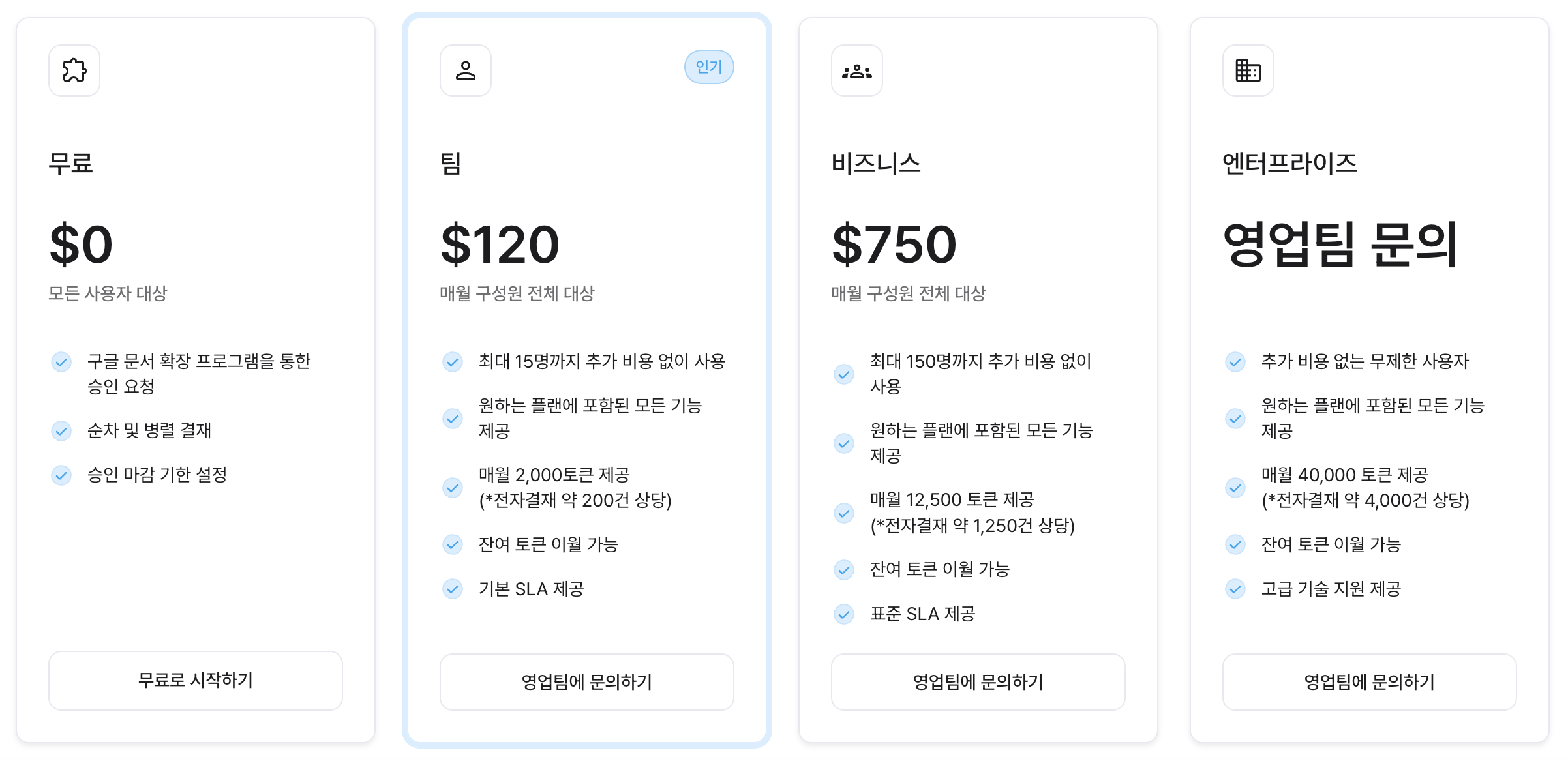The image size is (1568, 759).
Task: Click 영업팀에 문의하기 under the 비즈니스 plan
Action: [978, 681]
